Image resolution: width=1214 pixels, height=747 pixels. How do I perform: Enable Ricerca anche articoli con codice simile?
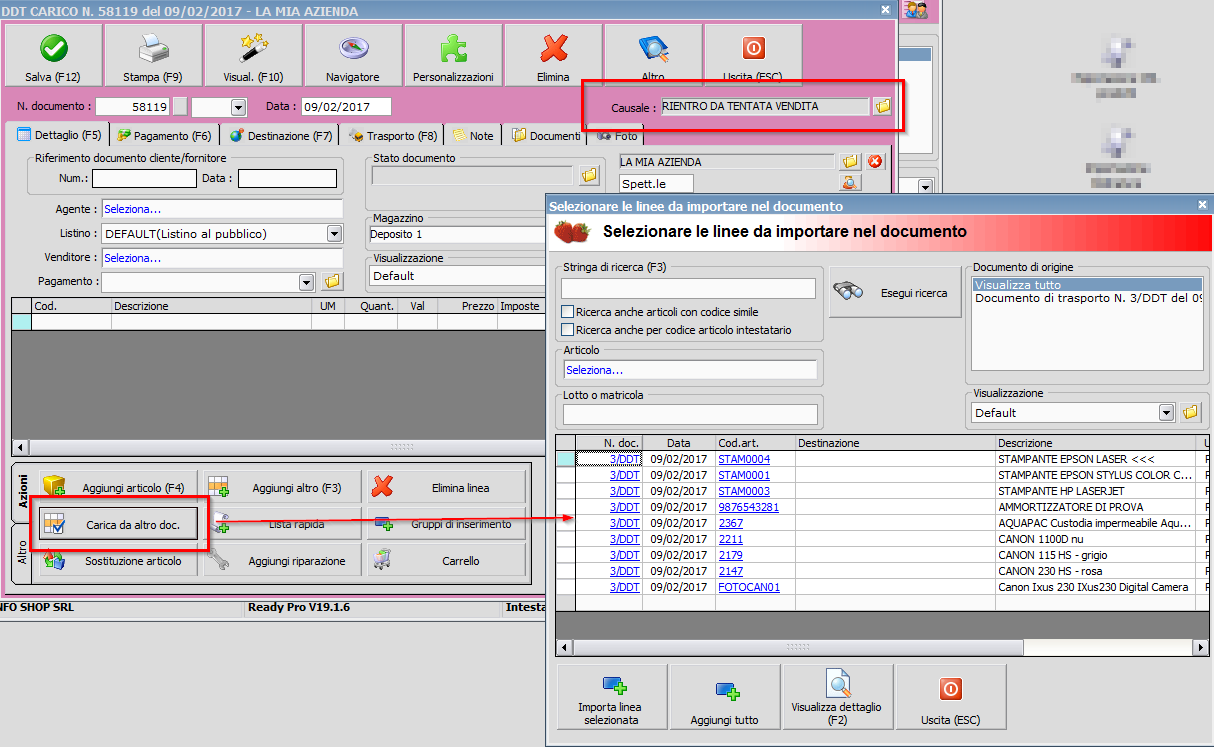pyautogui.click(x=568, y=312)
